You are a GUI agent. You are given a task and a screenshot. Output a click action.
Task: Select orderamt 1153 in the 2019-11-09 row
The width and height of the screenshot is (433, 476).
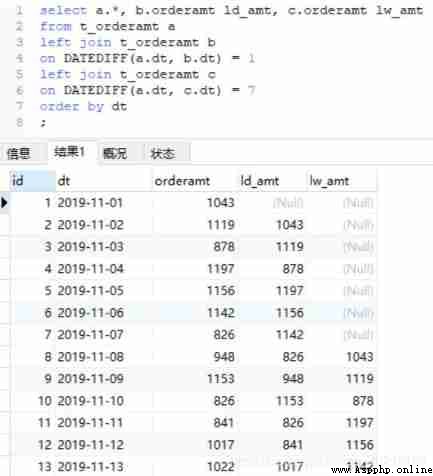point(221,379)
